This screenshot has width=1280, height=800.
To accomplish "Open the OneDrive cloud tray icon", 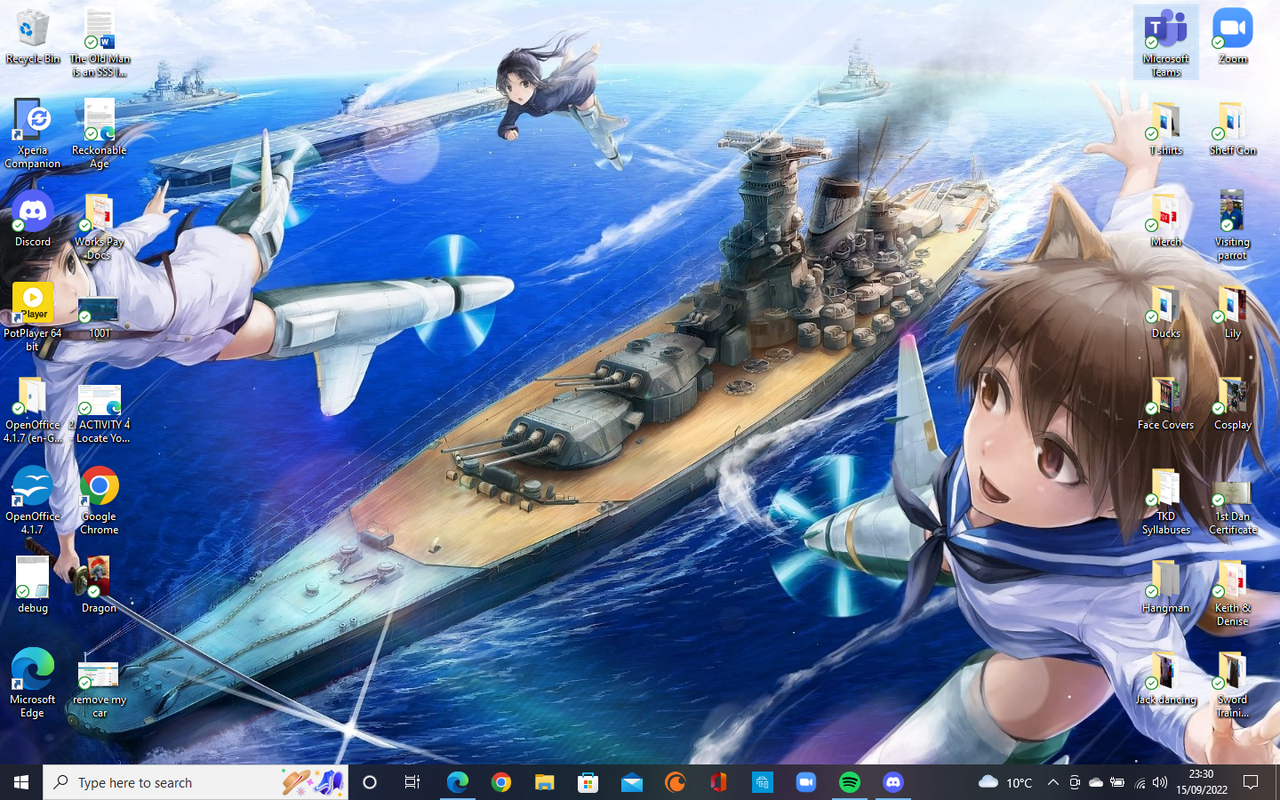I will [x=1096, y=782].
